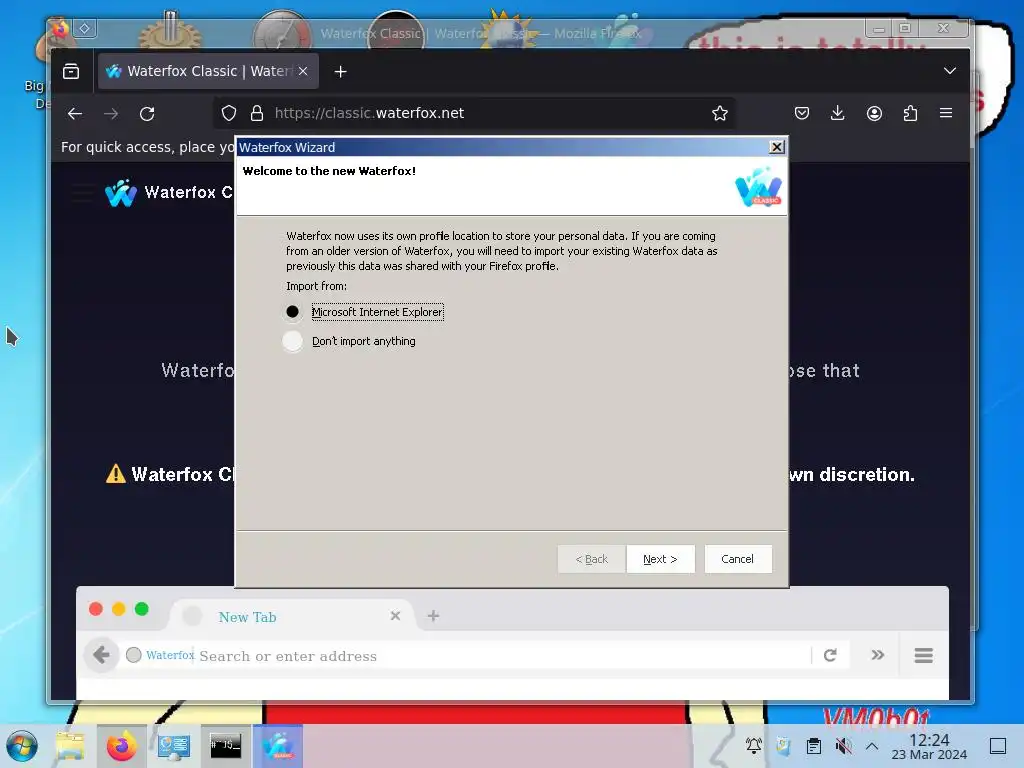Open File Explorer from taskbar
The image size is (1024, 768).
click(x=70, y=746)
